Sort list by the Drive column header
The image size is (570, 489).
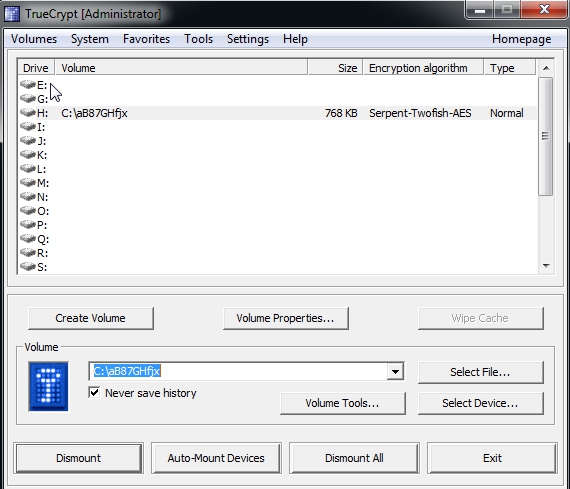tap(36, 68)
